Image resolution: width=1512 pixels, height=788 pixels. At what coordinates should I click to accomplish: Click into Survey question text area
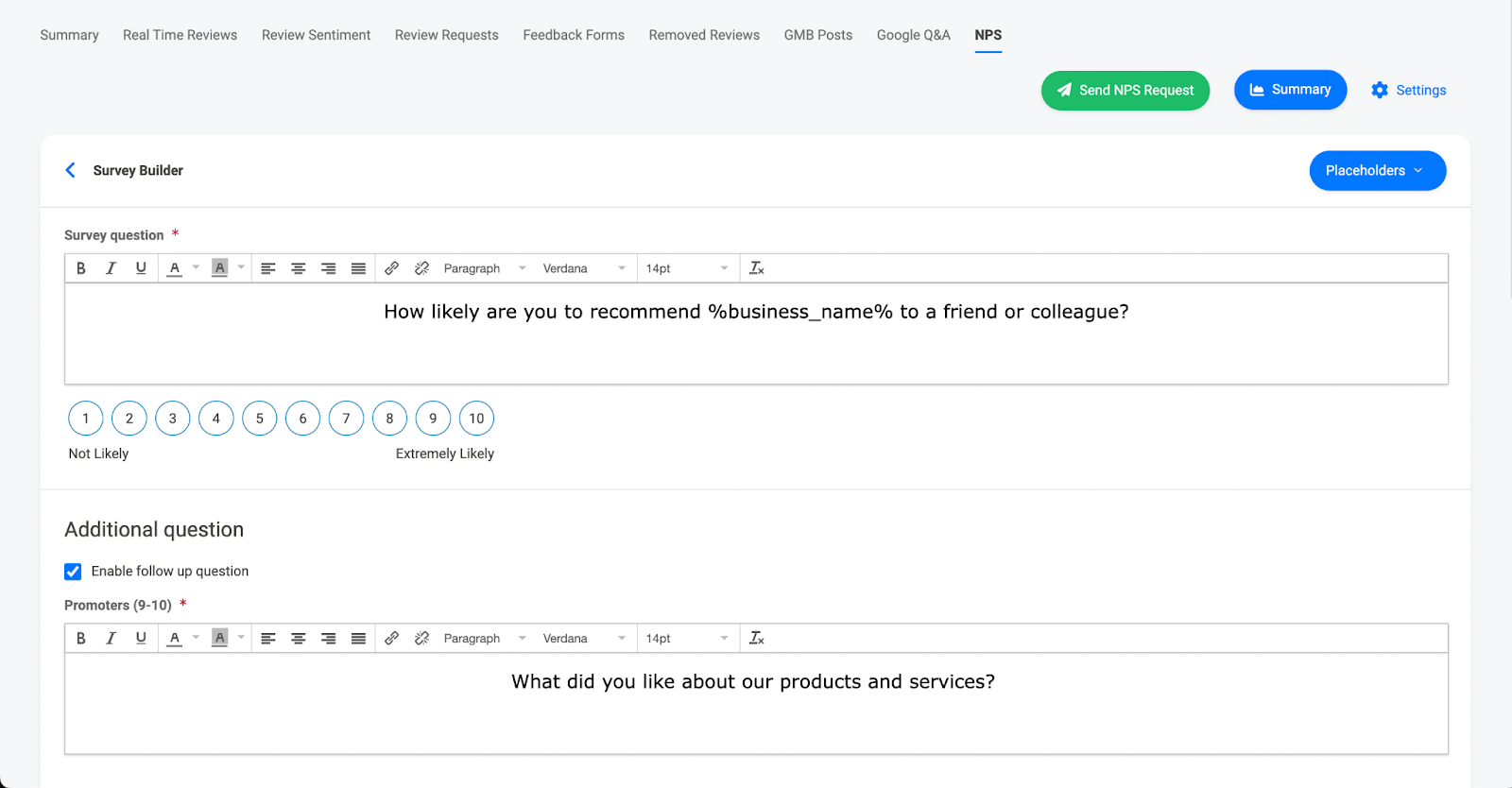pyautogui.click(x=756, y=334)
